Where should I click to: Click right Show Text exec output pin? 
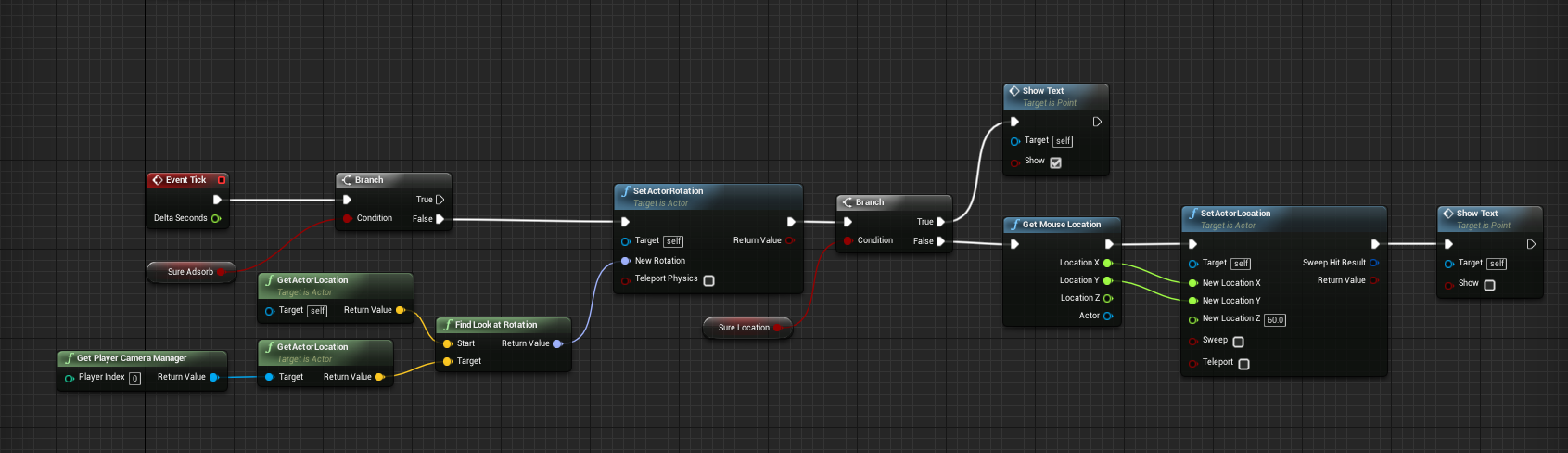[1531, 244]
